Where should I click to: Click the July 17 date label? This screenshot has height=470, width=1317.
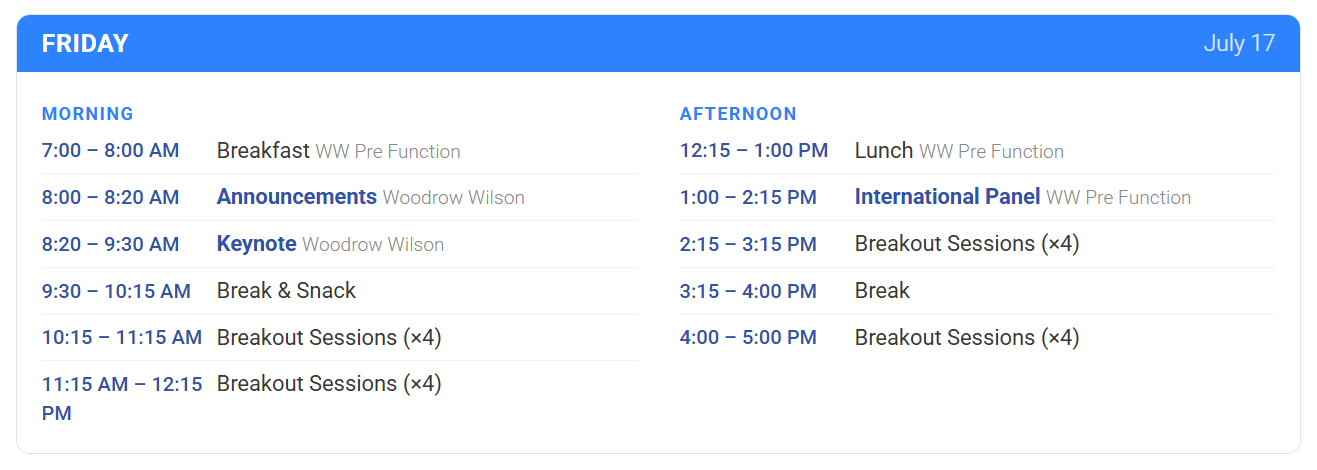click(1239, 44)
